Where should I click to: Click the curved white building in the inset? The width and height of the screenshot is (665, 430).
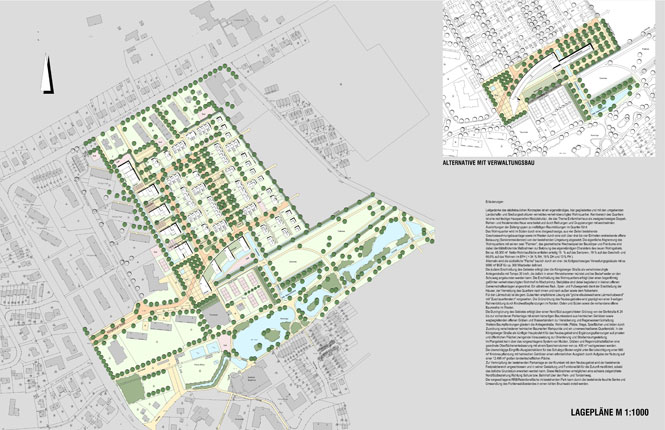(x=533, y=79)
